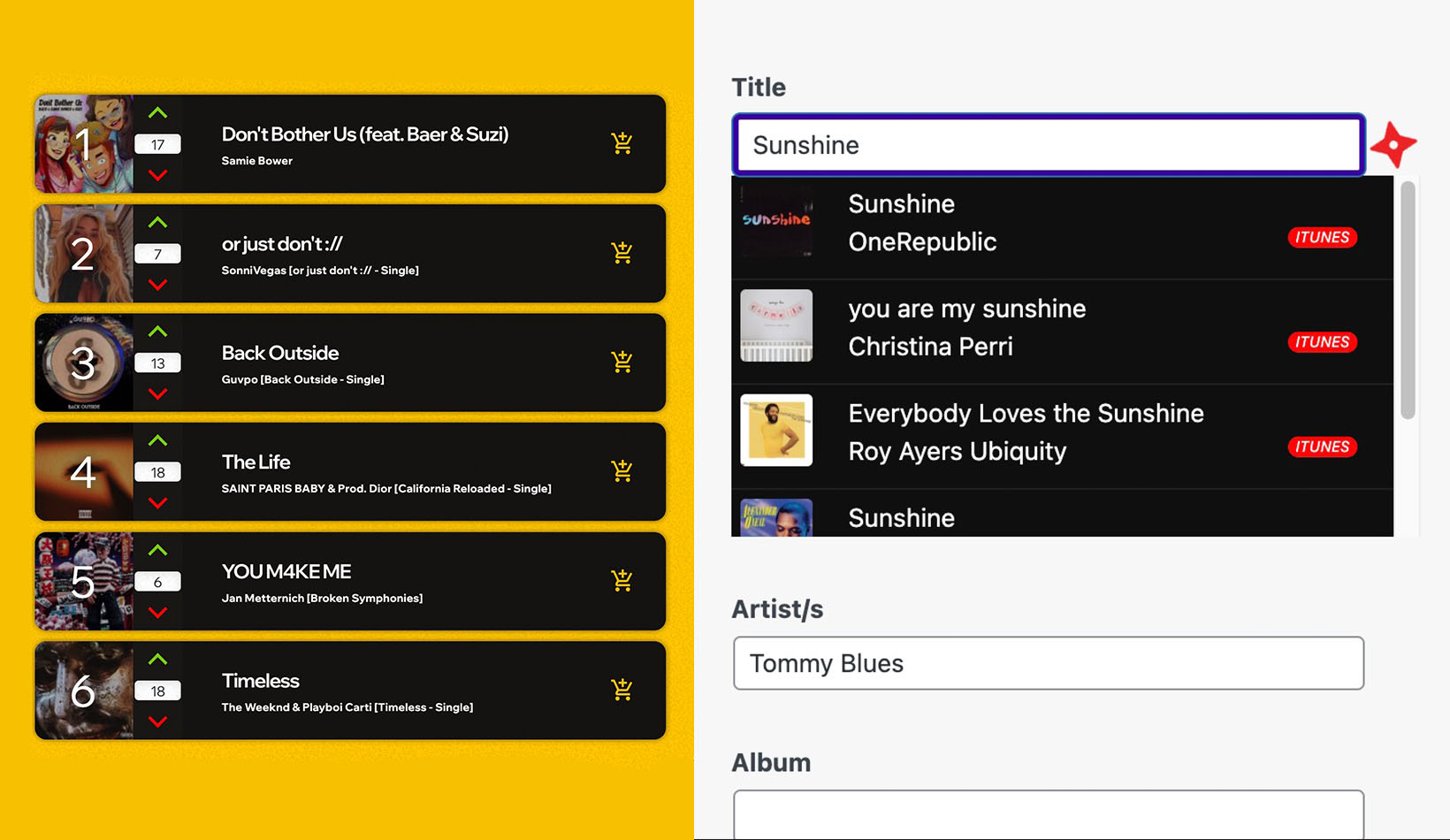
Task: Upvote Timeless with green arrow
Action: pyautogui.click(x=157, y=659)
